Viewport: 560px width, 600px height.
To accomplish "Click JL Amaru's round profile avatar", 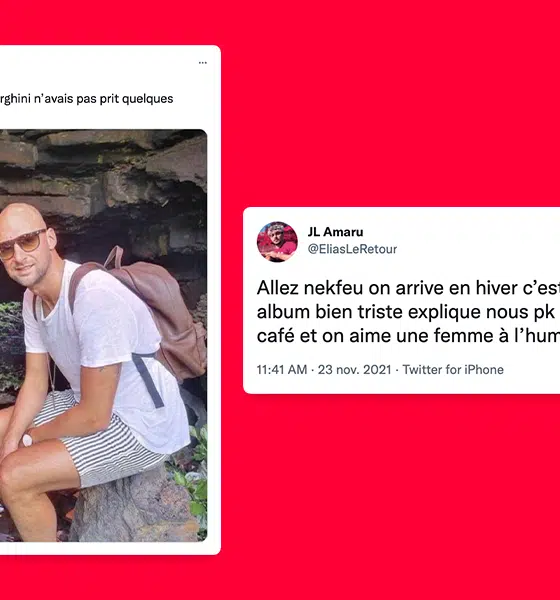I will [277, 241].
